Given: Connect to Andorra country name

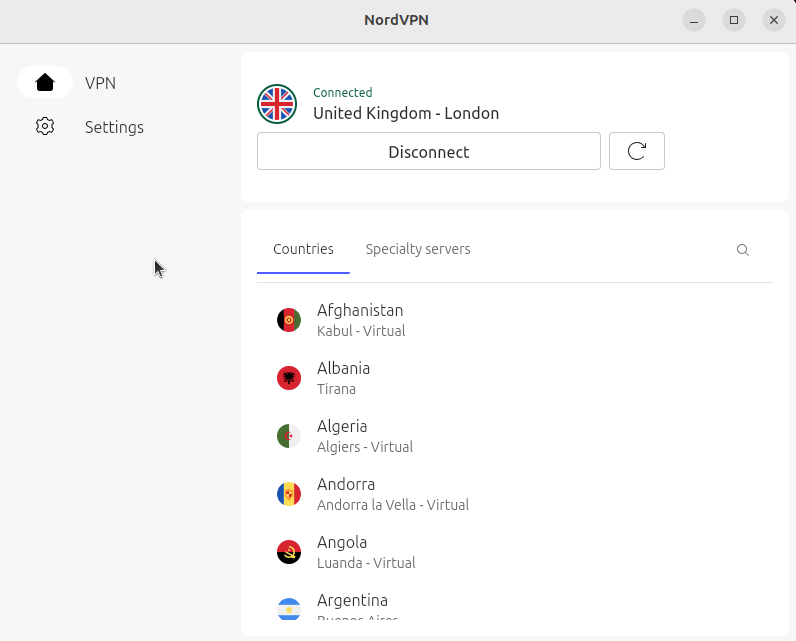Looking at the screenshot, I should click(x=346, y=484).
